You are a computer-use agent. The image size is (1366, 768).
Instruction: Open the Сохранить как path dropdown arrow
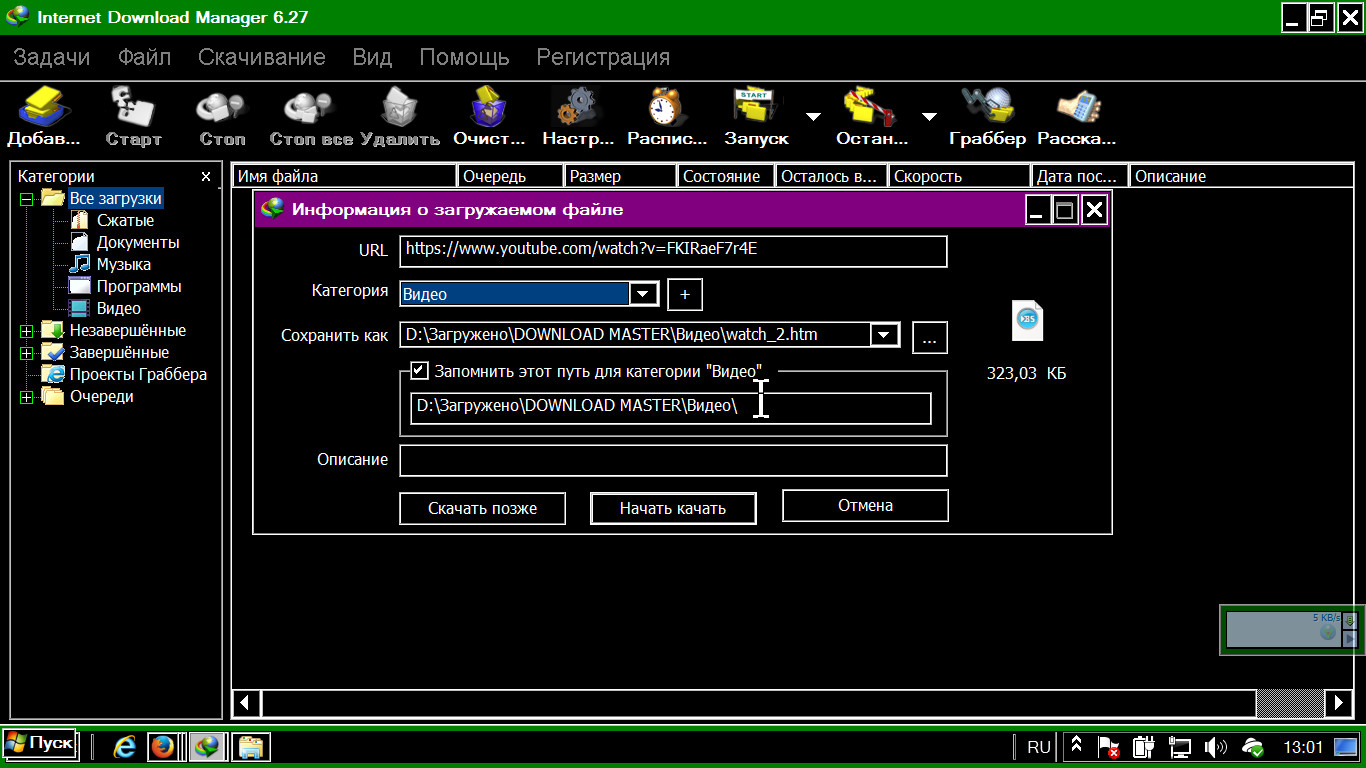click(x=885, y=335)
